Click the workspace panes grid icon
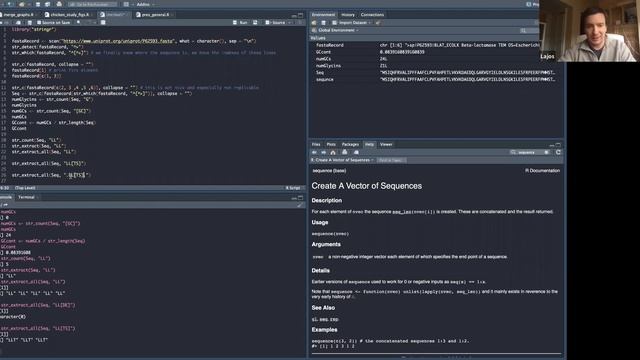Image resolution: width=640 pixels, height=360 pixels. pos(126,4)
